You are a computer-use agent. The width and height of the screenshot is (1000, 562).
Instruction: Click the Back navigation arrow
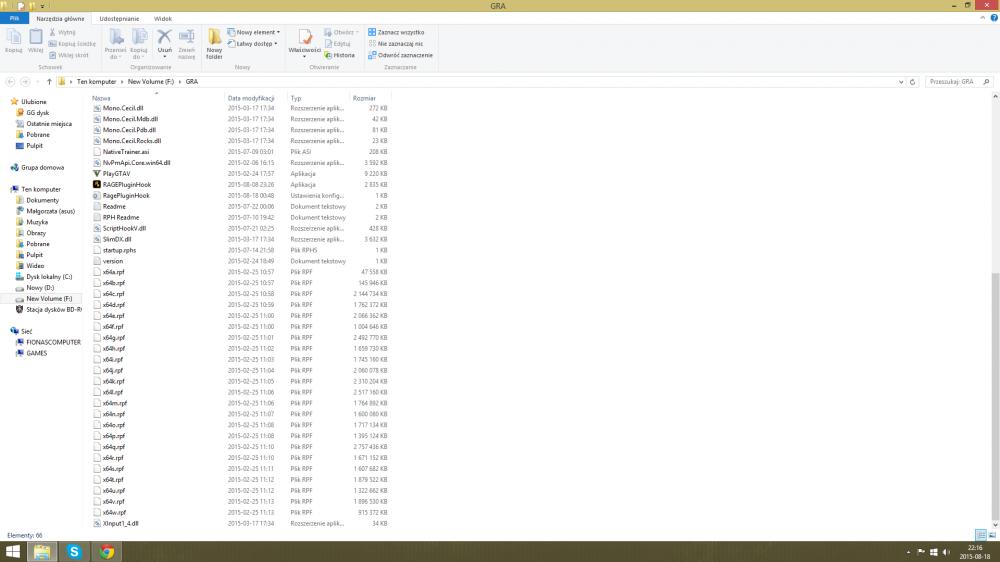tap(10, 82)
